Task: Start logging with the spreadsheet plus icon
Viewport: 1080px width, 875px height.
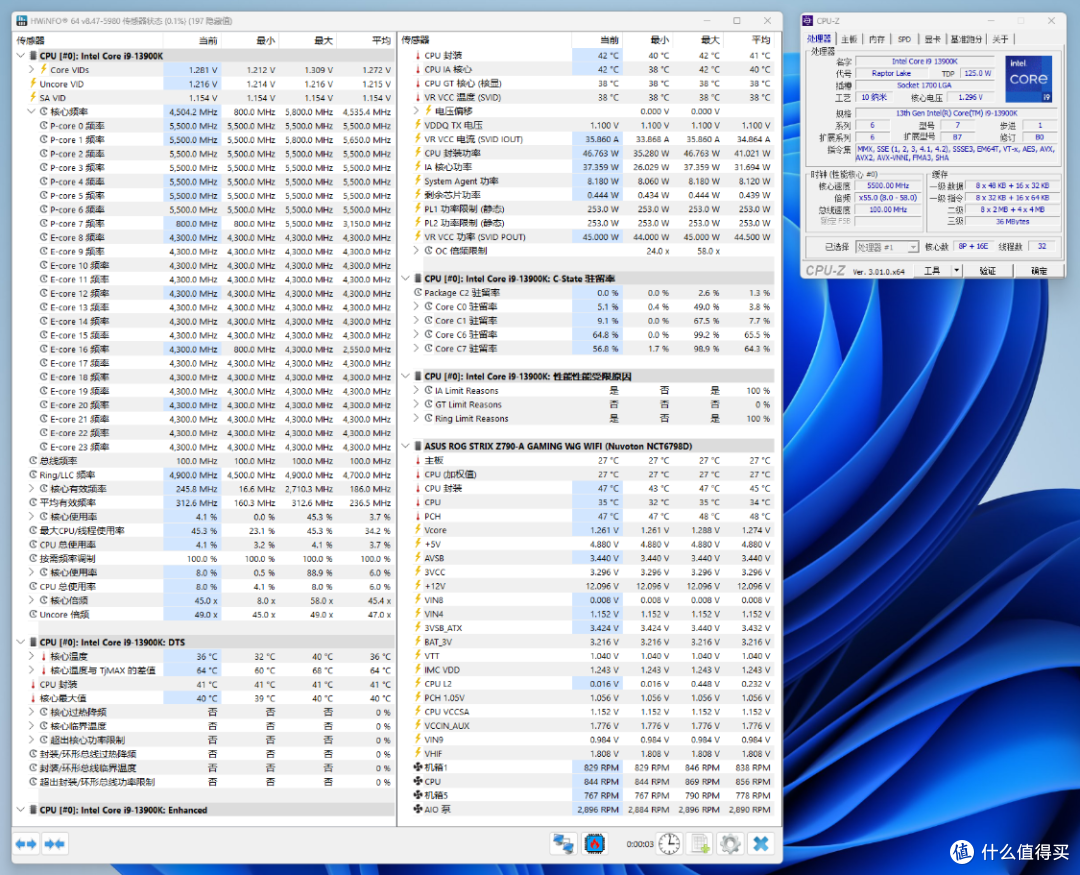Action: click(700, 844)
